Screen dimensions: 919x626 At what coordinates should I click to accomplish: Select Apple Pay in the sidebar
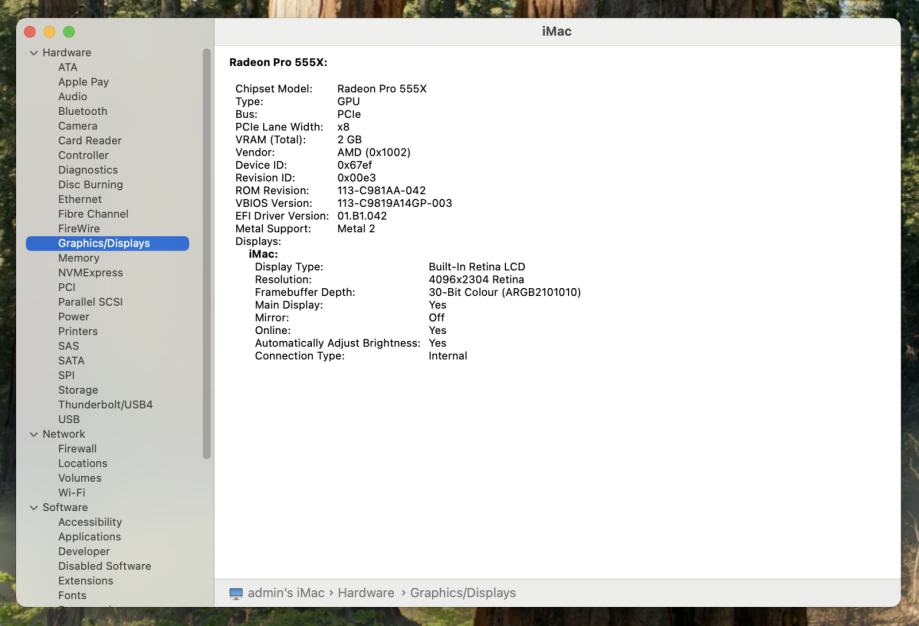click(83, 82)
